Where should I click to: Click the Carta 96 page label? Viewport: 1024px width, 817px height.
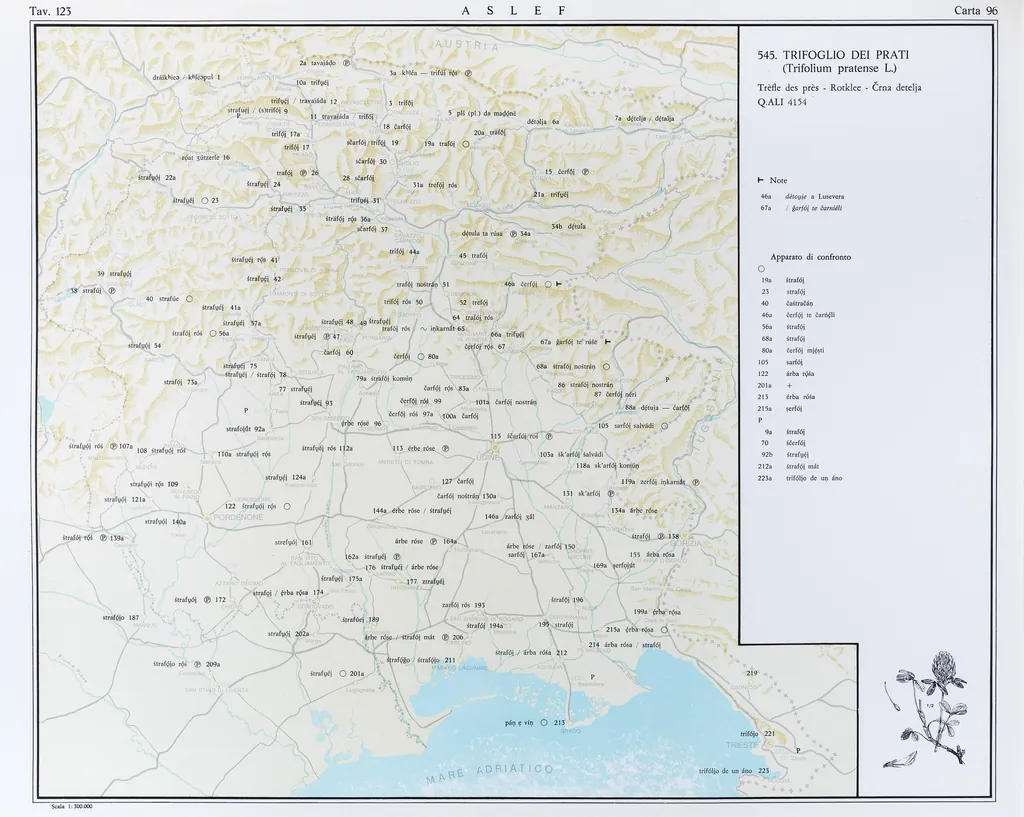pos(976,11)
